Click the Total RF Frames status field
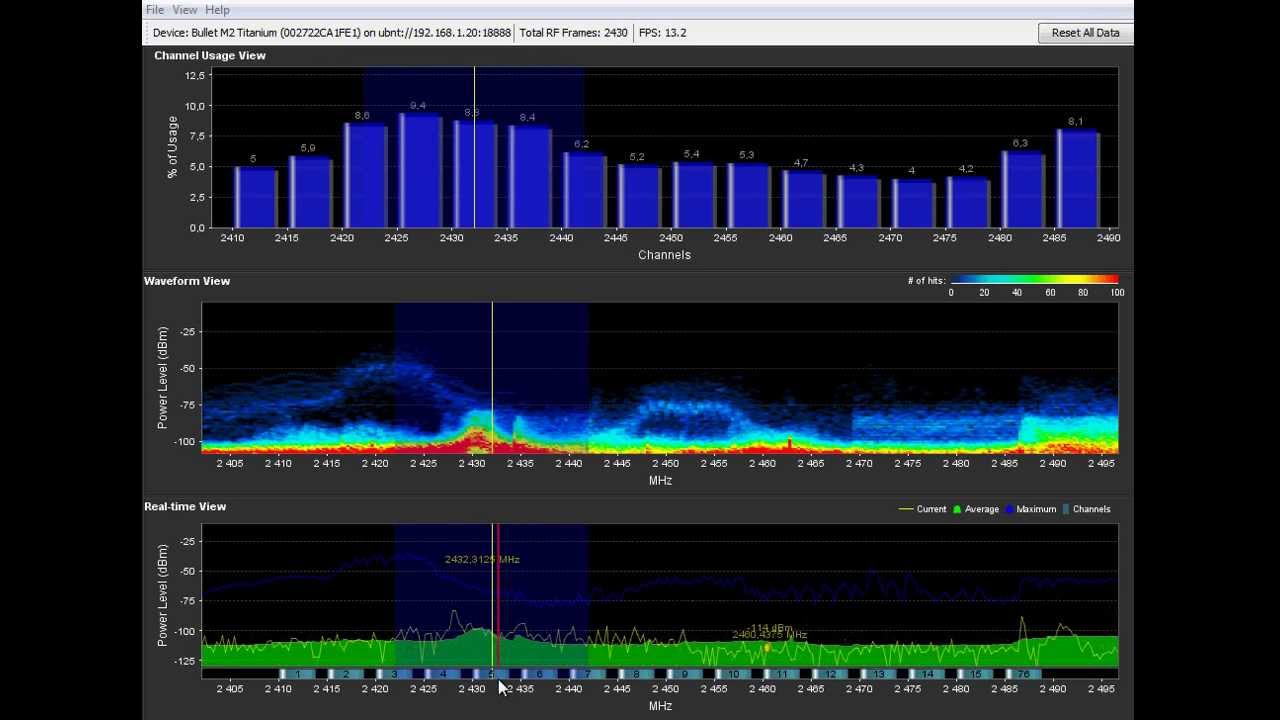Viewport: 1280px width, 720px height. coord(573,33)
